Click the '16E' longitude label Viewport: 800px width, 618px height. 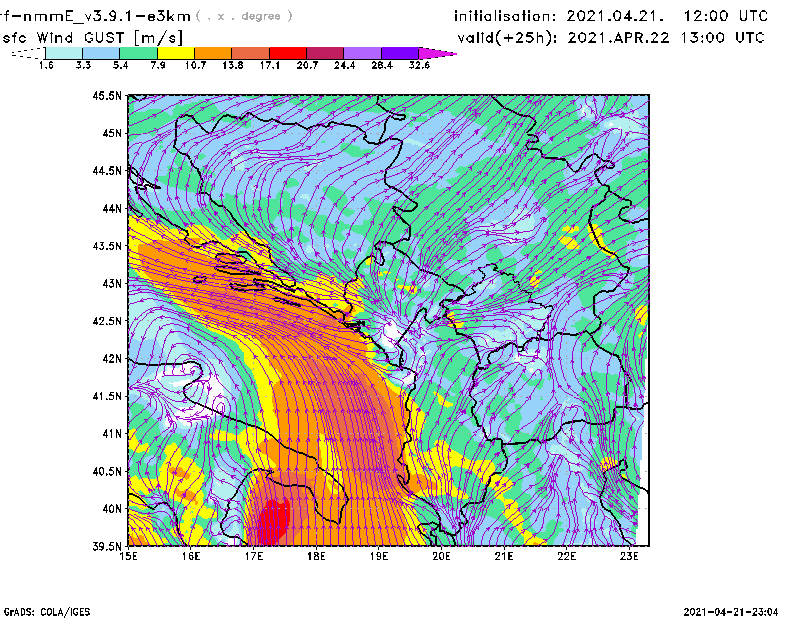pos(191,556)
